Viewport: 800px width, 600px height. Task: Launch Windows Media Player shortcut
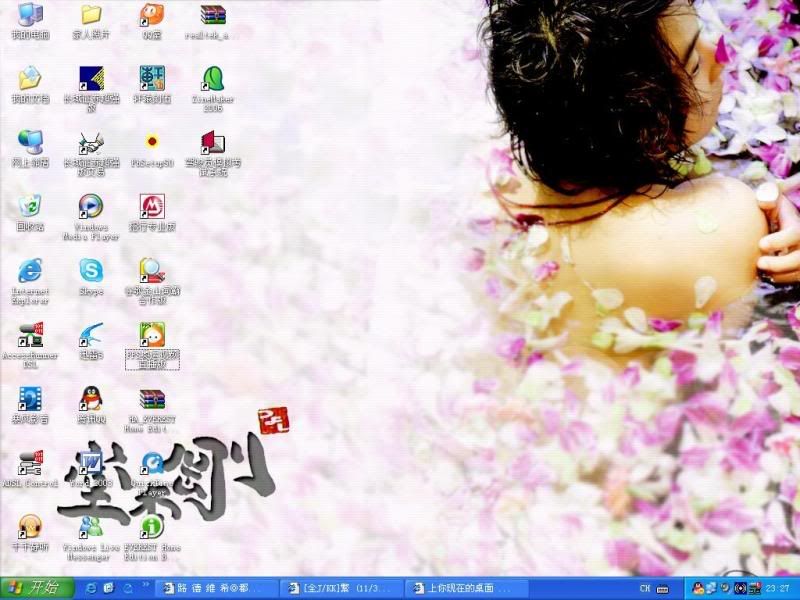[x=91, y=206]
